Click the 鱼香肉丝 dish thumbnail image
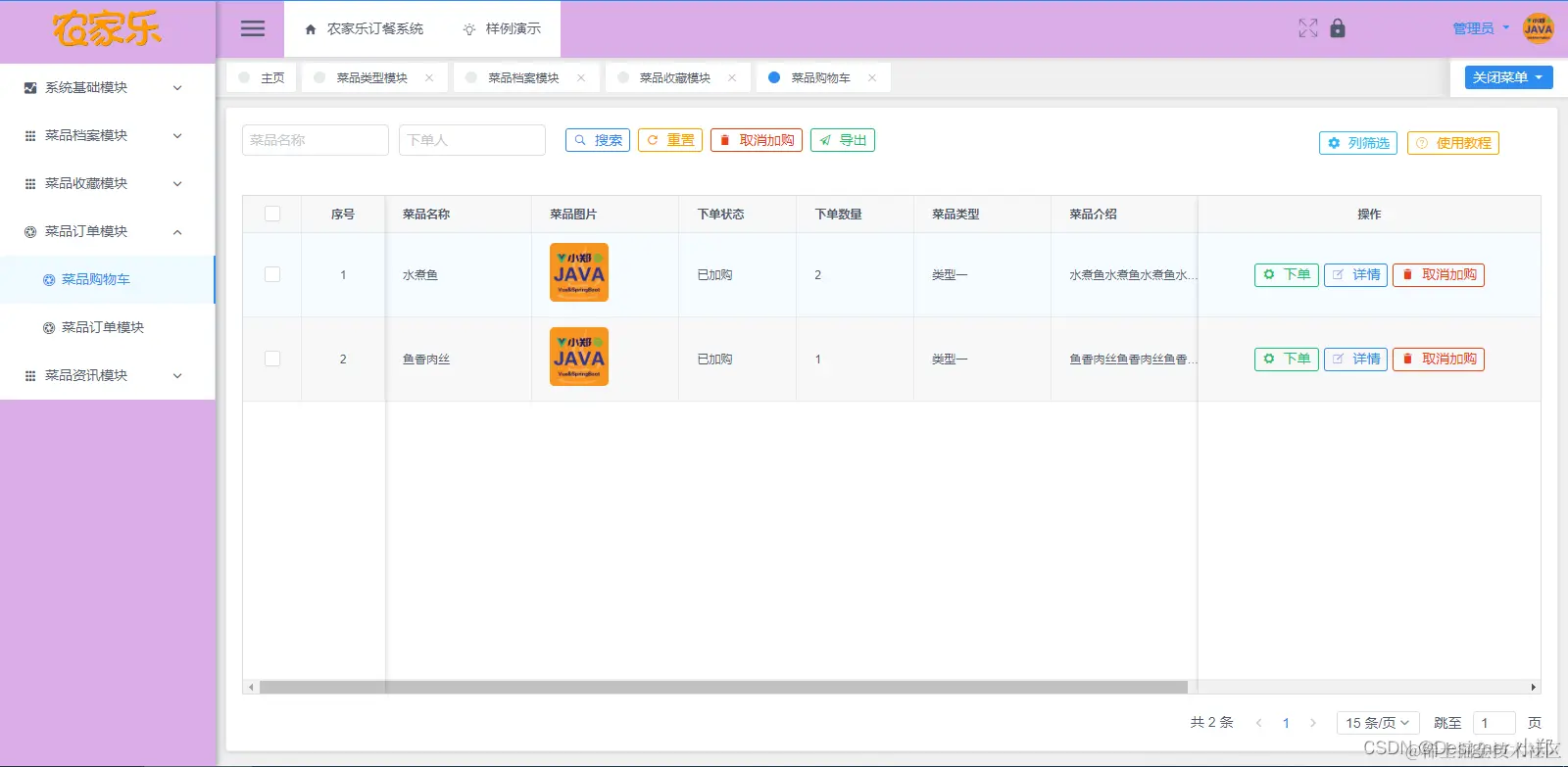 [x=579, y=357]
